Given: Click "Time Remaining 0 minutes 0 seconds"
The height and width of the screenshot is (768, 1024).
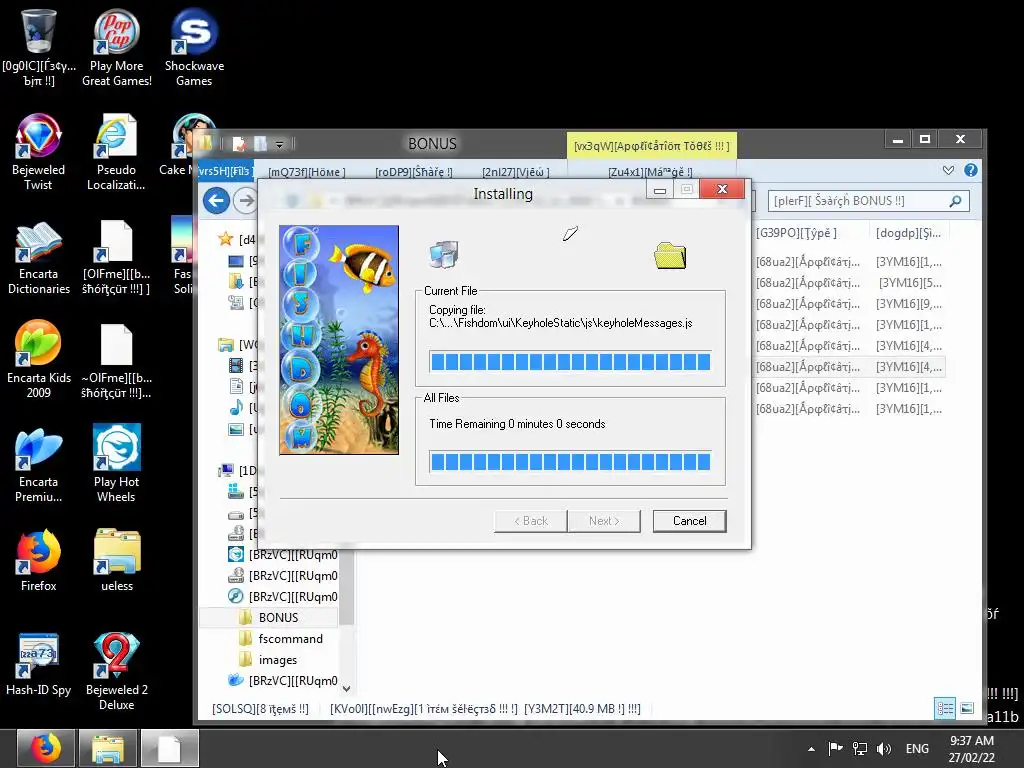Looking at the screenshot, I should point(517,424).
